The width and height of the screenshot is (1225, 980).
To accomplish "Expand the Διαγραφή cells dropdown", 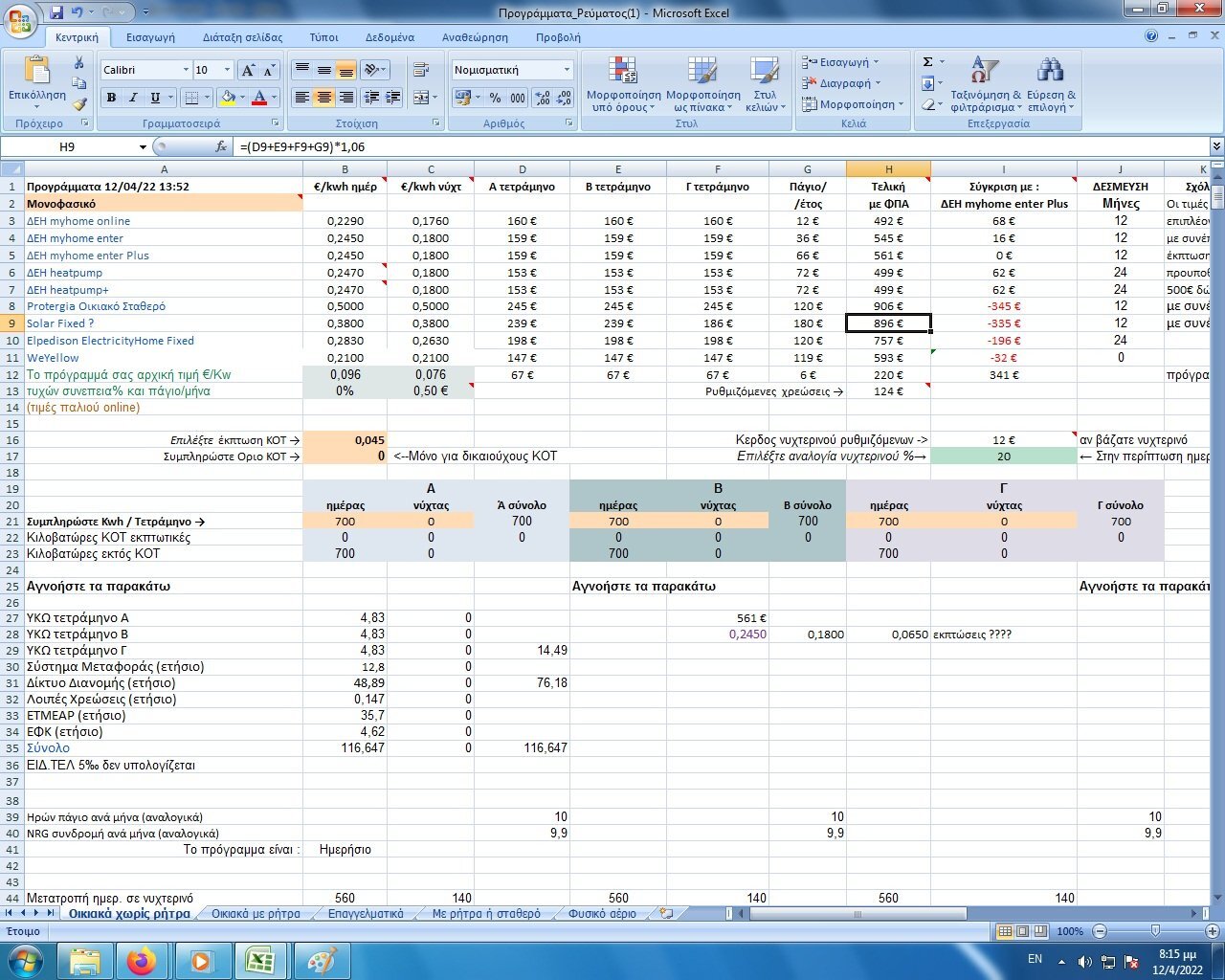I will (x=876, y=83).
